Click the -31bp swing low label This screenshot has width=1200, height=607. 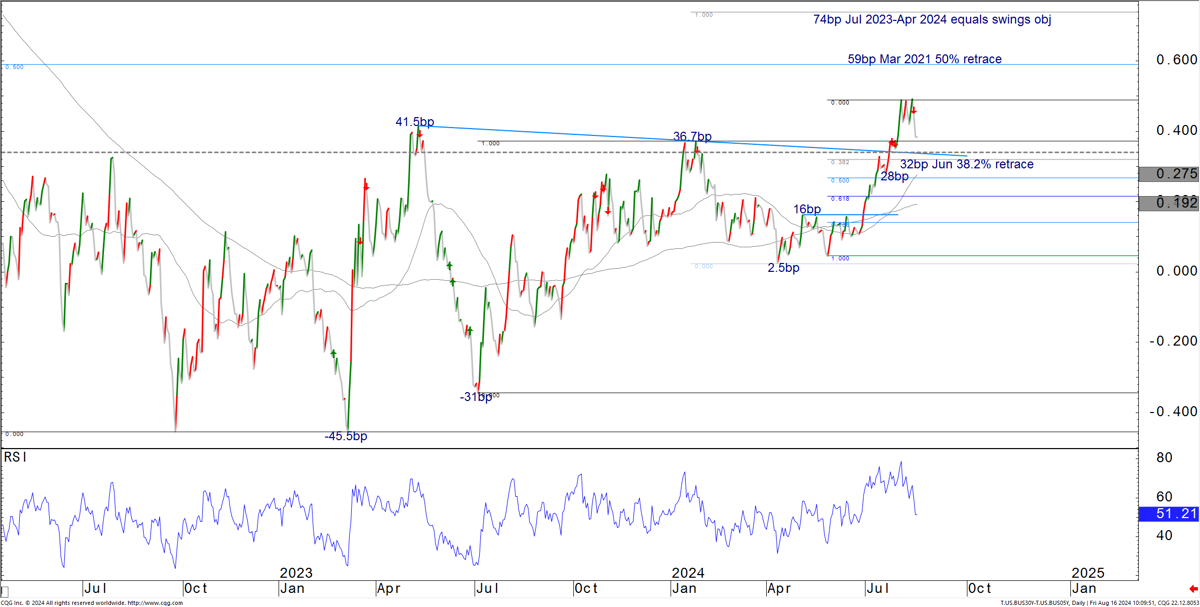click(475, 397)
